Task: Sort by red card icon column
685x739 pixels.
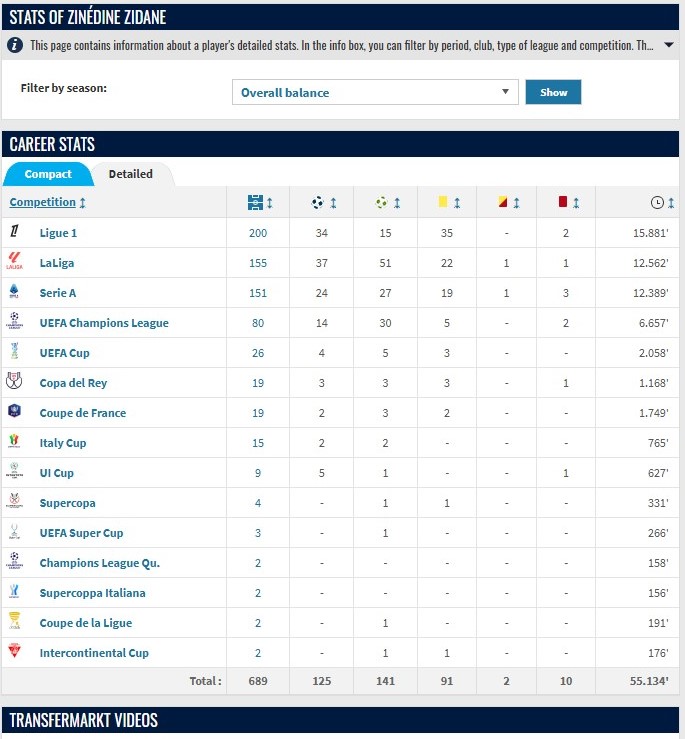Action: point(569,203)
